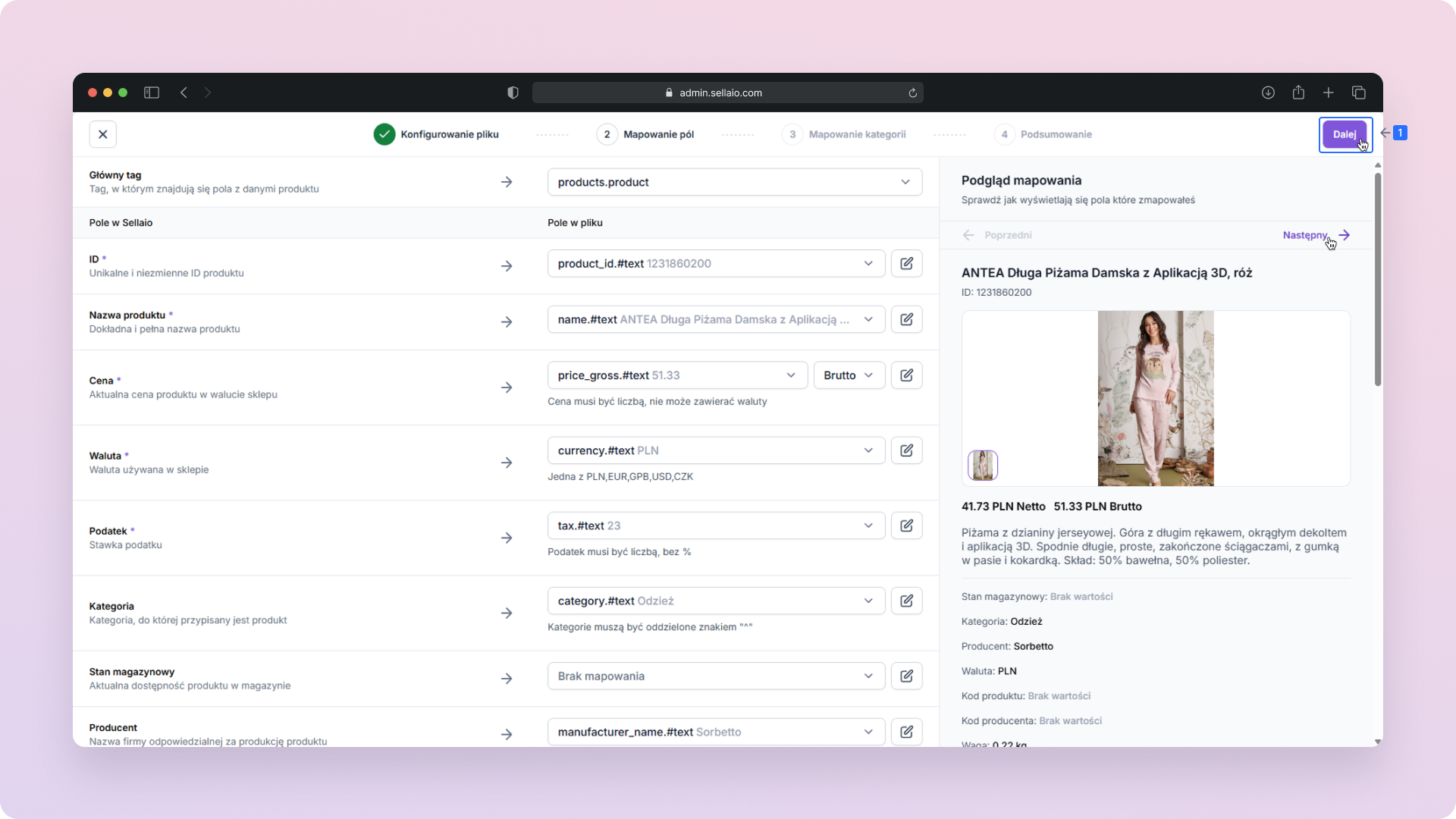Edit the Cena field mapping
1456x819 pixels.
coord(906,375)
